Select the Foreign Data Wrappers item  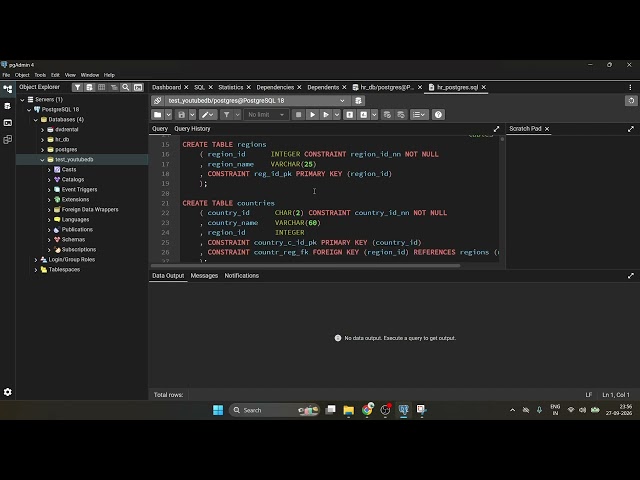(x=90, y=209)
